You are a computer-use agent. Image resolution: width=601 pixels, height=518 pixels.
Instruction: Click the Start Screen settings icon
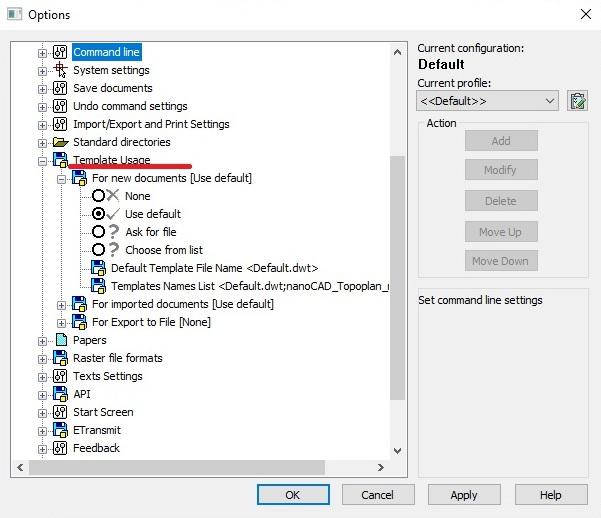point(60,412)
